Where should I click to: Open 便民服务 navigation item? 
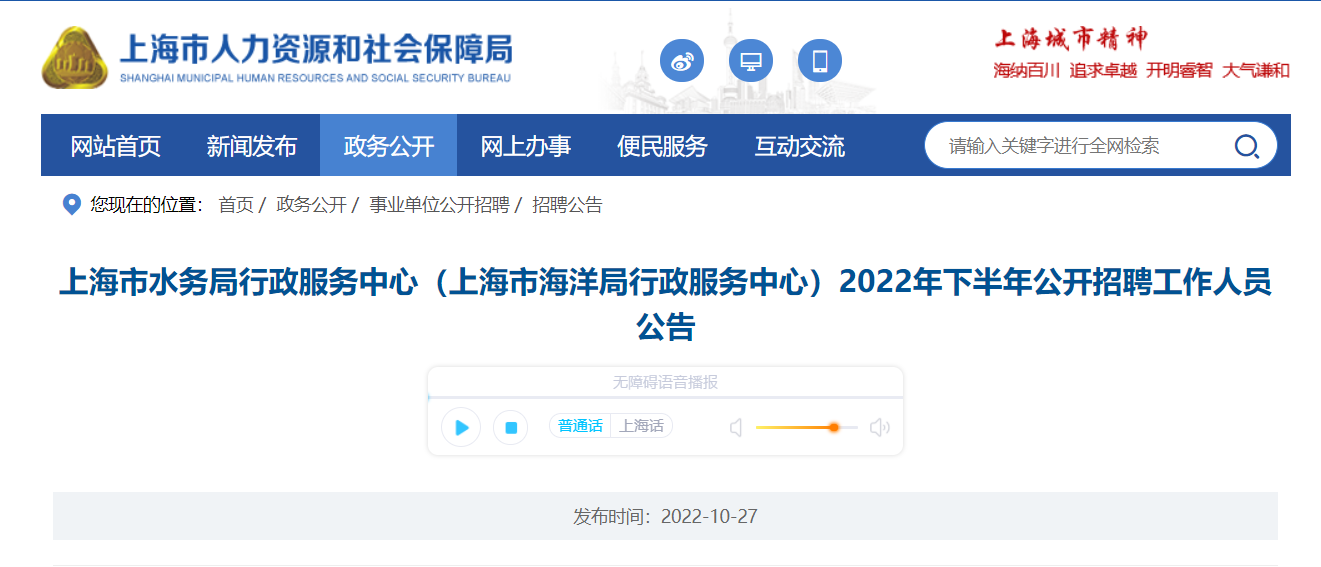coord(662,146)
